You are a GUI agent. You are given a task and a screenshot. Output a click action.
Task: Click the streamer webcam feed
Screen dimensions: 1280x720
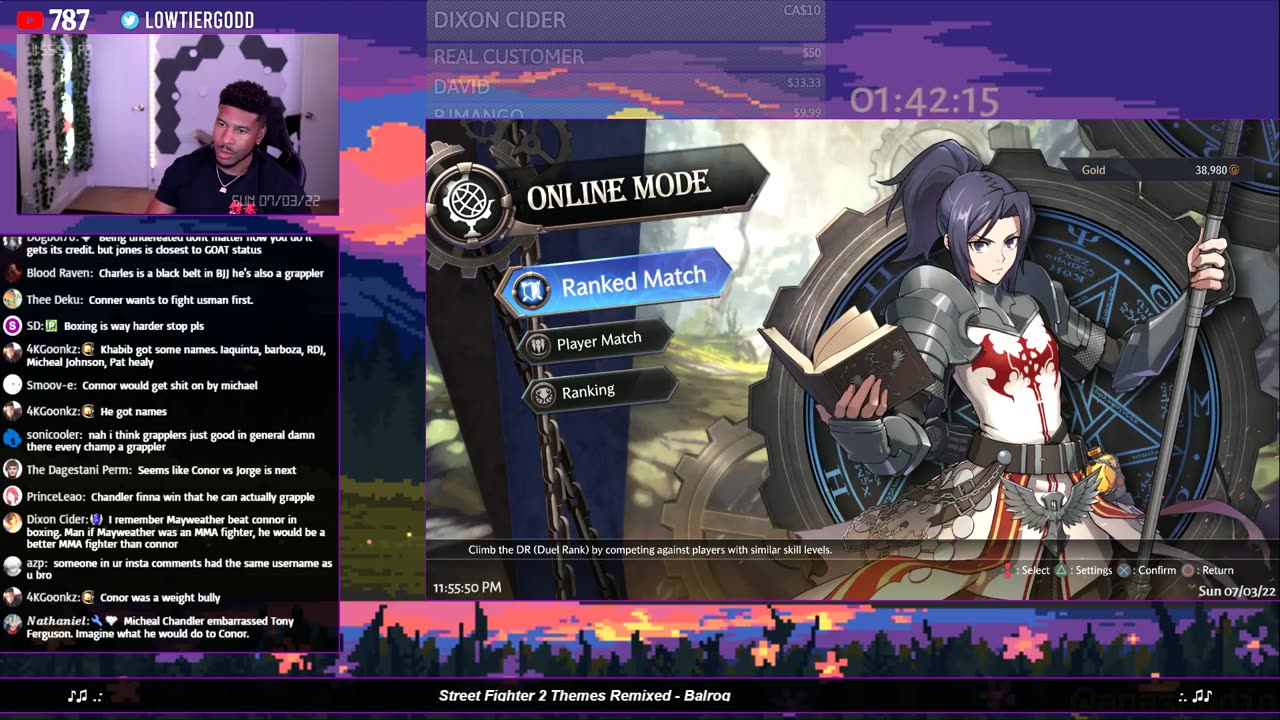(178, 125)
